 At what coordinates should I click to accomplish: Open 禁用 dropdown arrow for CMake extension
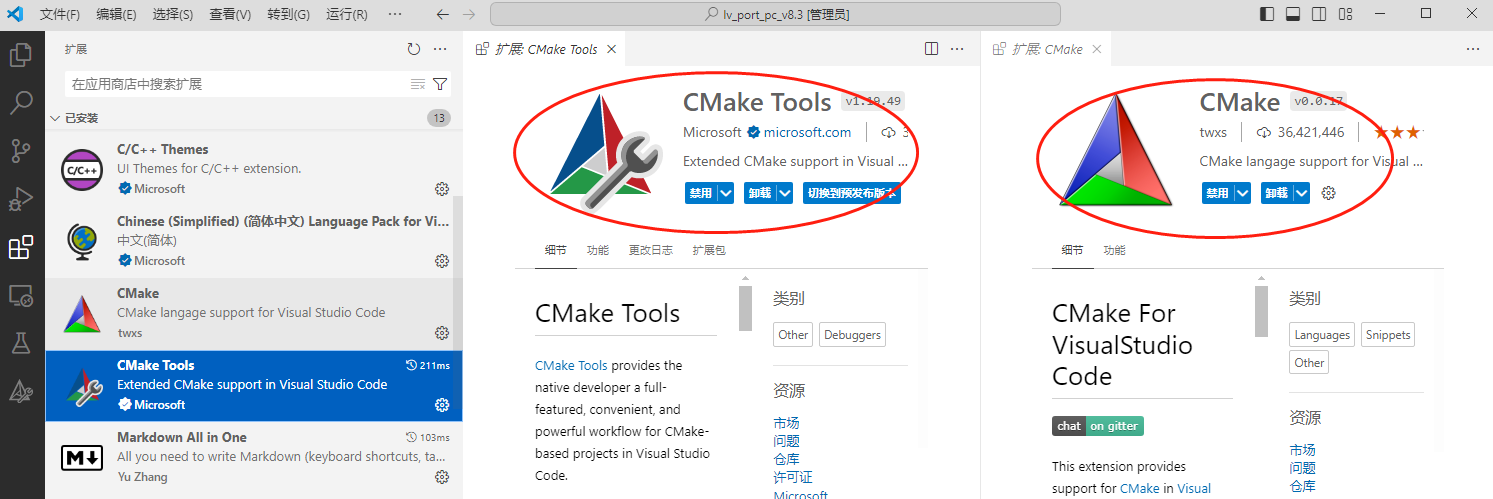(1243, 193)
